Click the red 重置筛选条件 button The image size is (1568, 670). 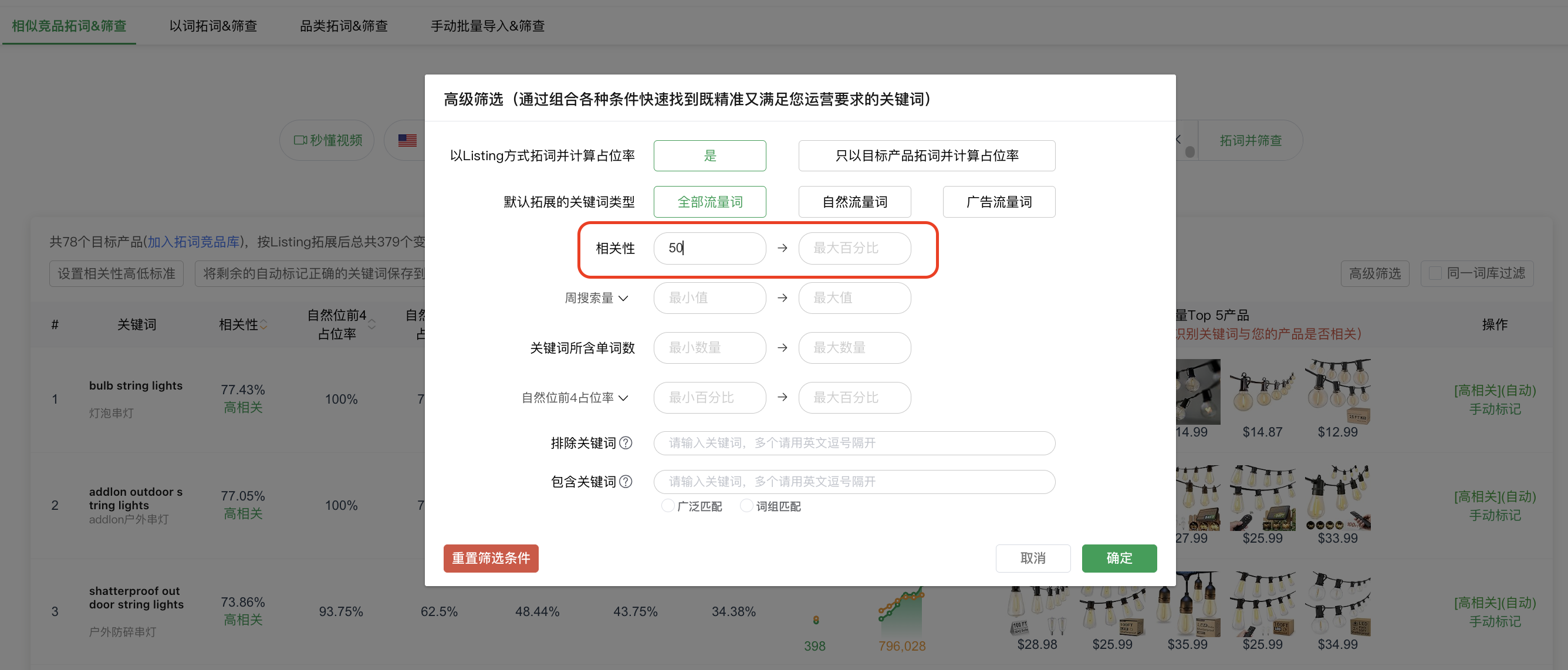tap(491, 558)
